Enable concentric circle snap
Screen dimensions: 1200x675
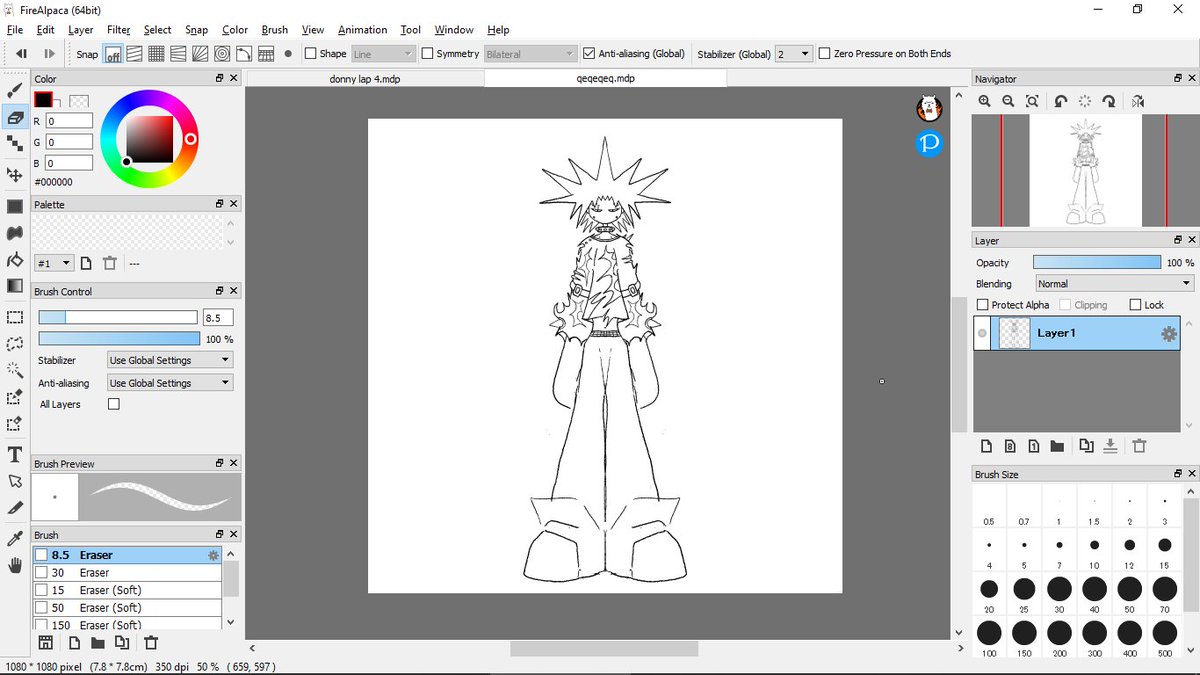[222, 54]
